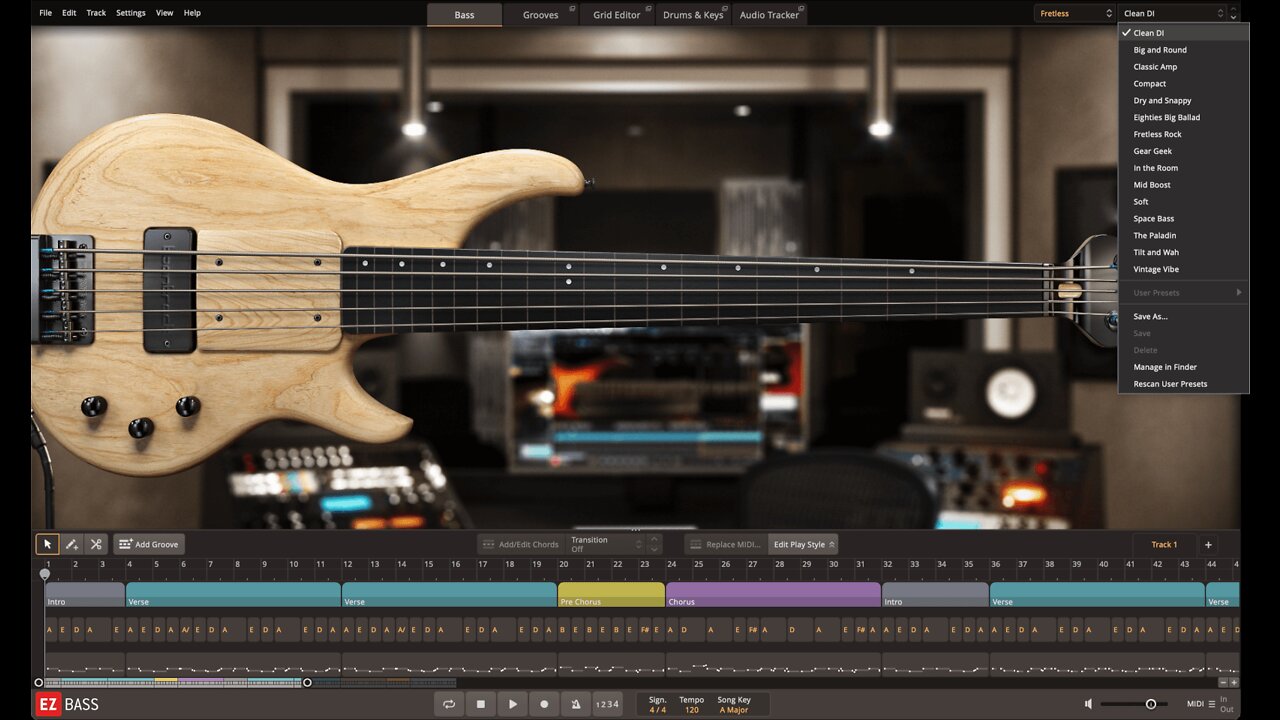Switch to the Grid Editor tab
The image size is (1280, 720).
617,15
